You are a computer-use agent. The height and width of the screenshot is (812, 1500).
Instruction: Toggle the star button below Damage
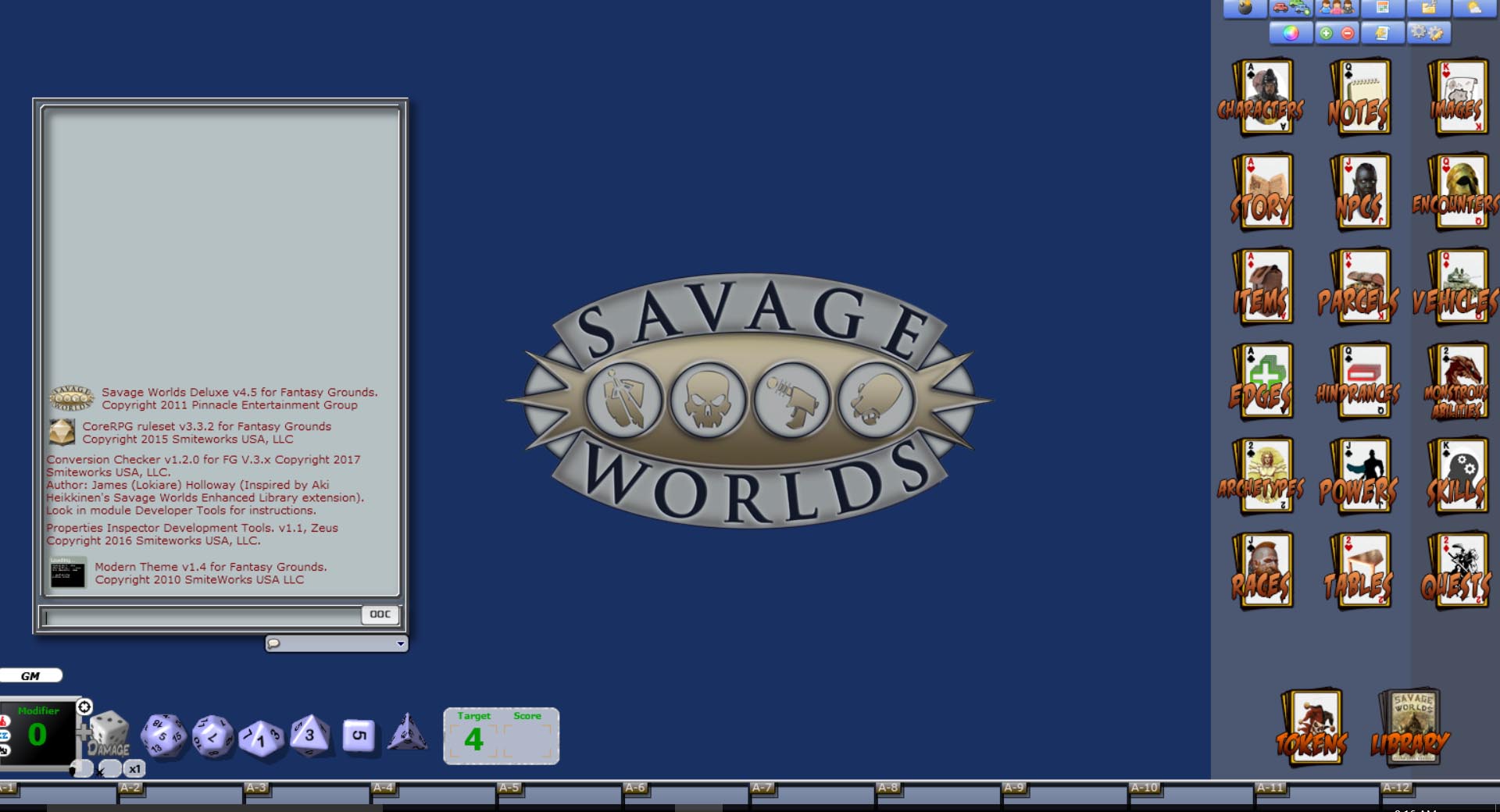point(109,769)
